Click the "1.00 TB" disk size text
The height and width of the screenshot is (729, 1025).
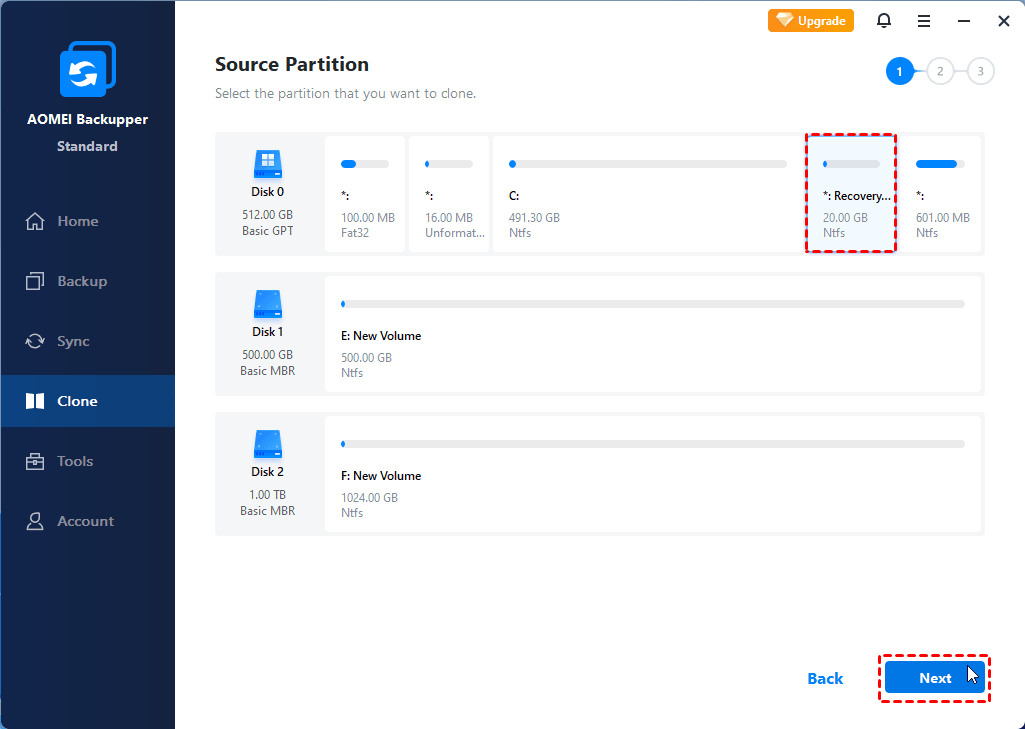(x=267, y=494)
